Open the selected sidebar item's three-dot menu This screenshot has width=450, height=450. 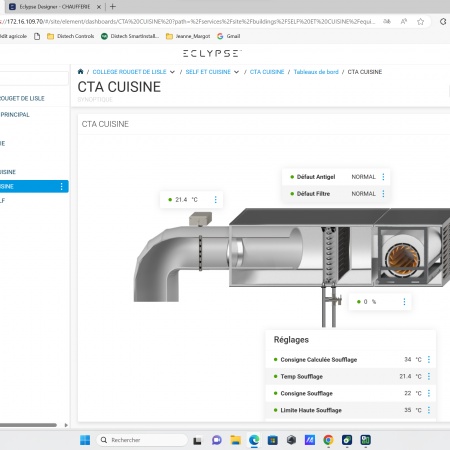[x=62, y=186]
